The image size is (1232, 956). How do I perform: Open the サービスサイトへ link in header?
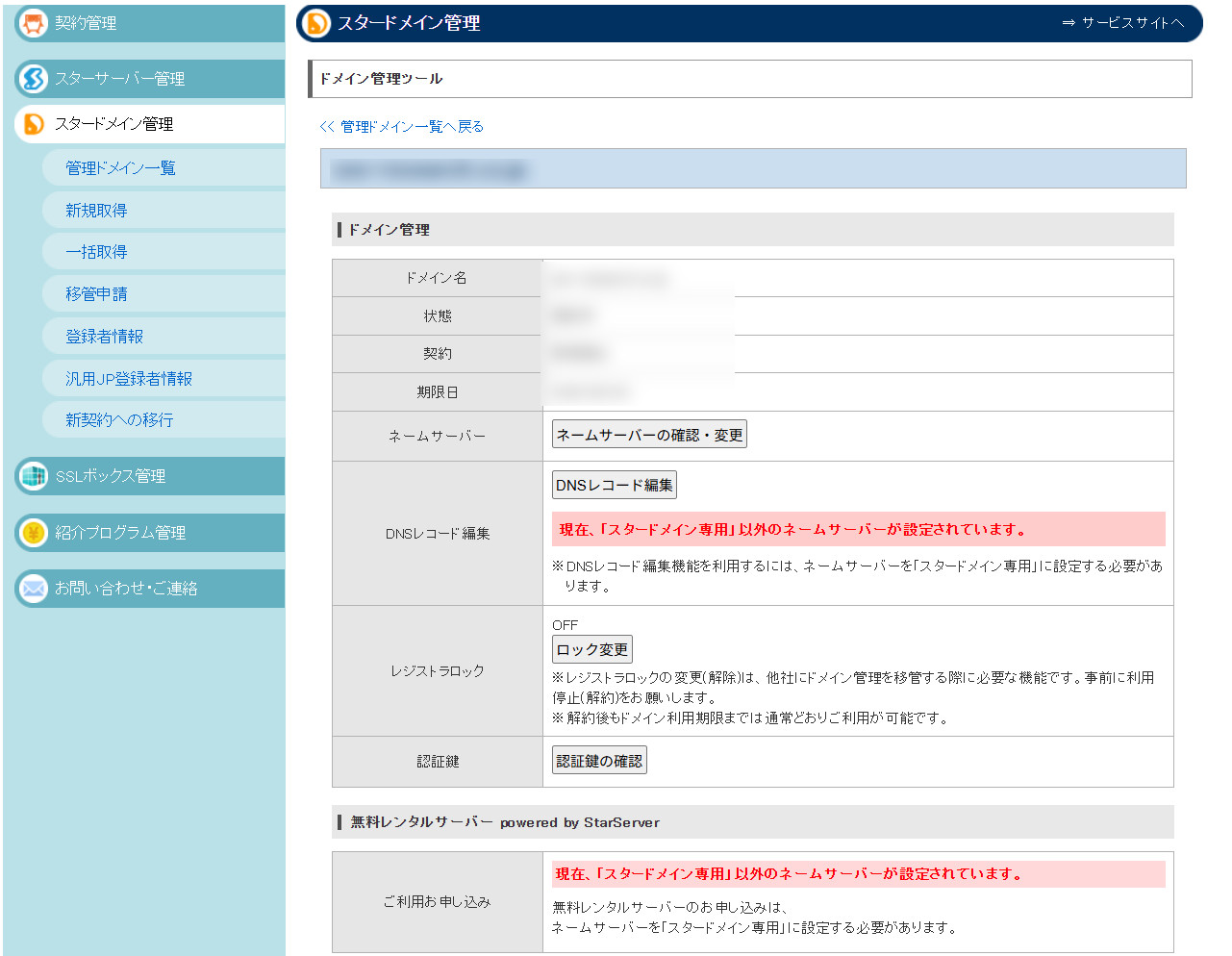coord(1122,23)
